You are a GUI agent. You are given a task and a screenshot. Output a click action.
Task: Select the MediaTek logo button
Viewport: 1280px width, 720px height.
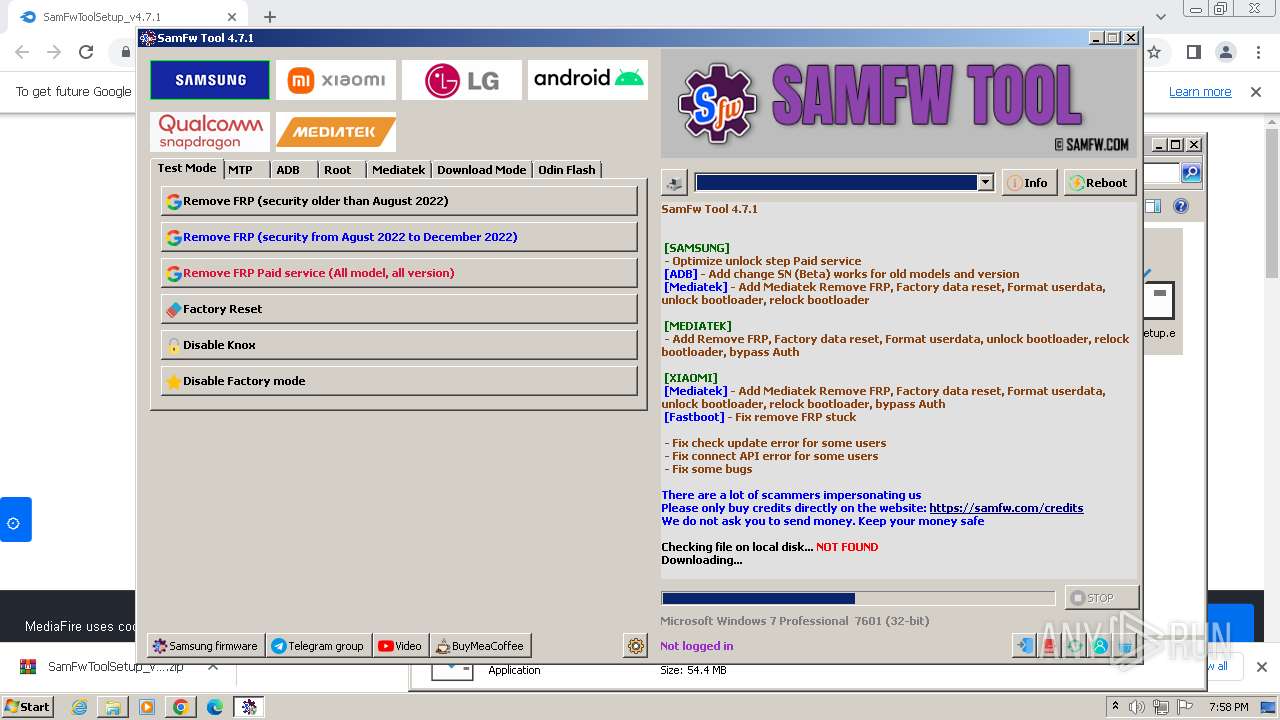tap(336, 131)
